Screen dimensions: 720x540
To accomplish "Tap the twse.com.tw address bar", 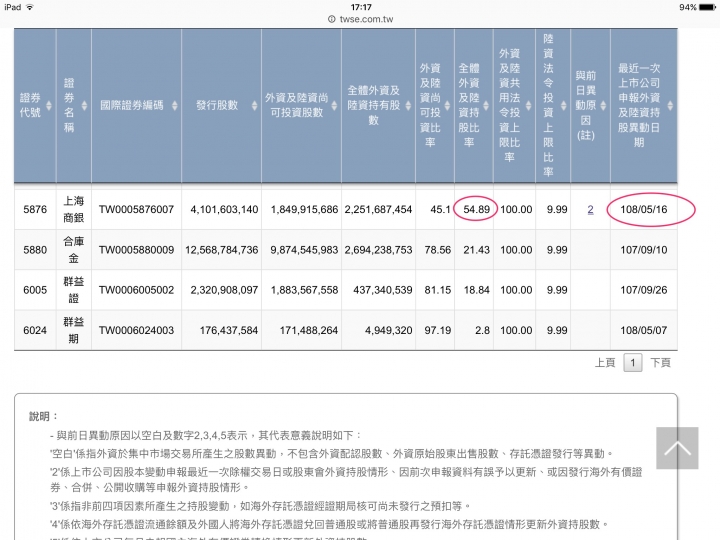I will 360,19.
